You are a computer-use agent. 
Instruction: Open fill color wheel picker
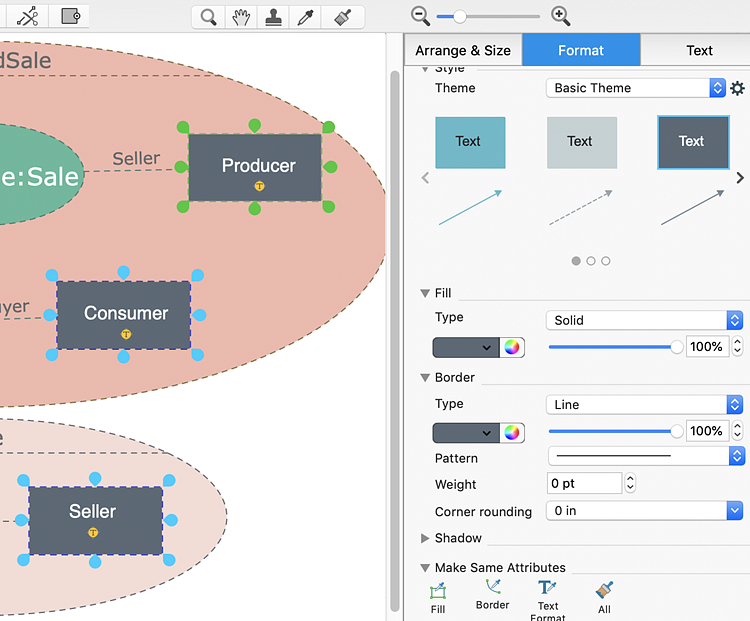pyautogui.click(x=511, y=347)
